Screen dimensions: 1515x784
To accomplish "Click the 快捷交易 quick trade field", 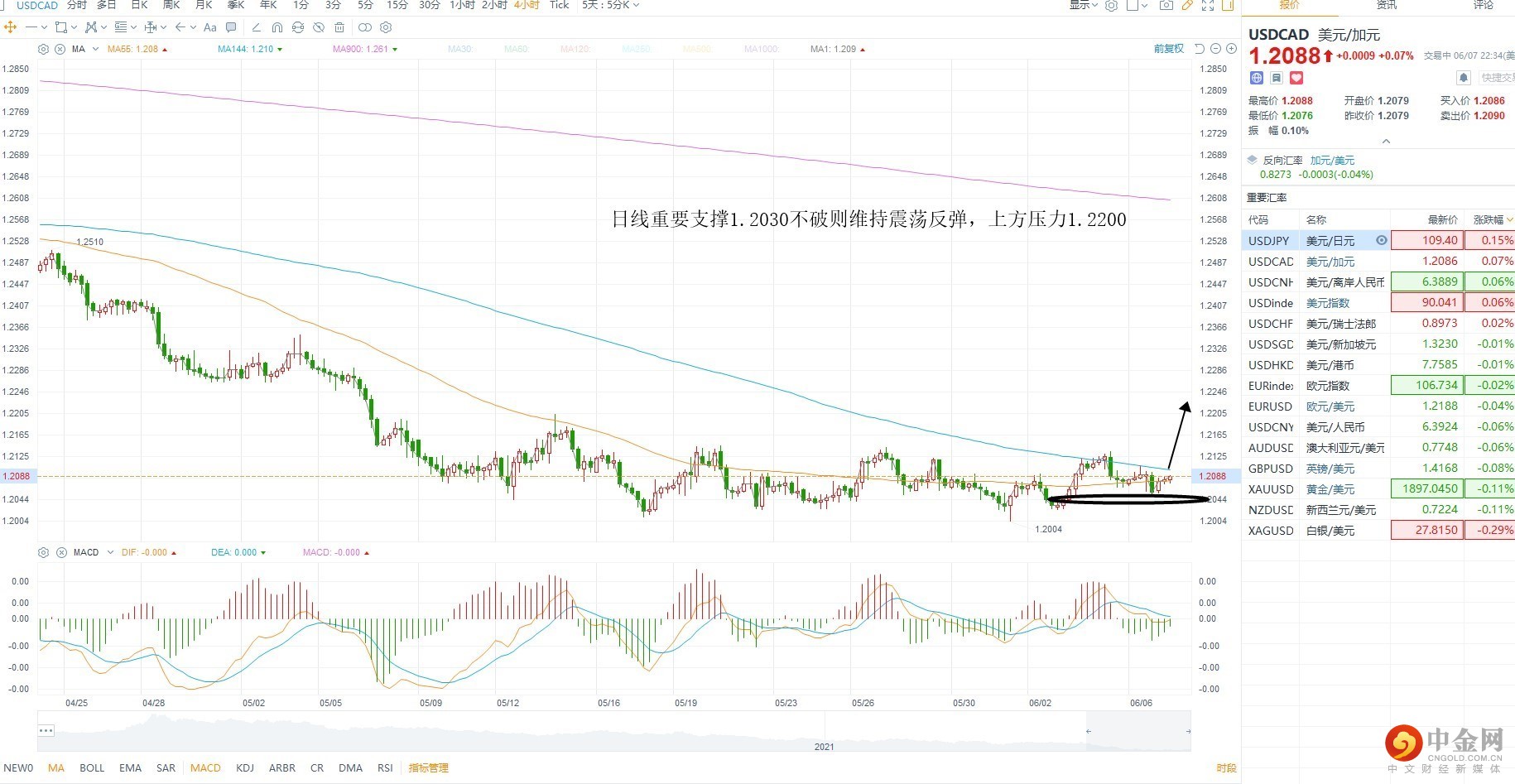I will click(1497, 78).
